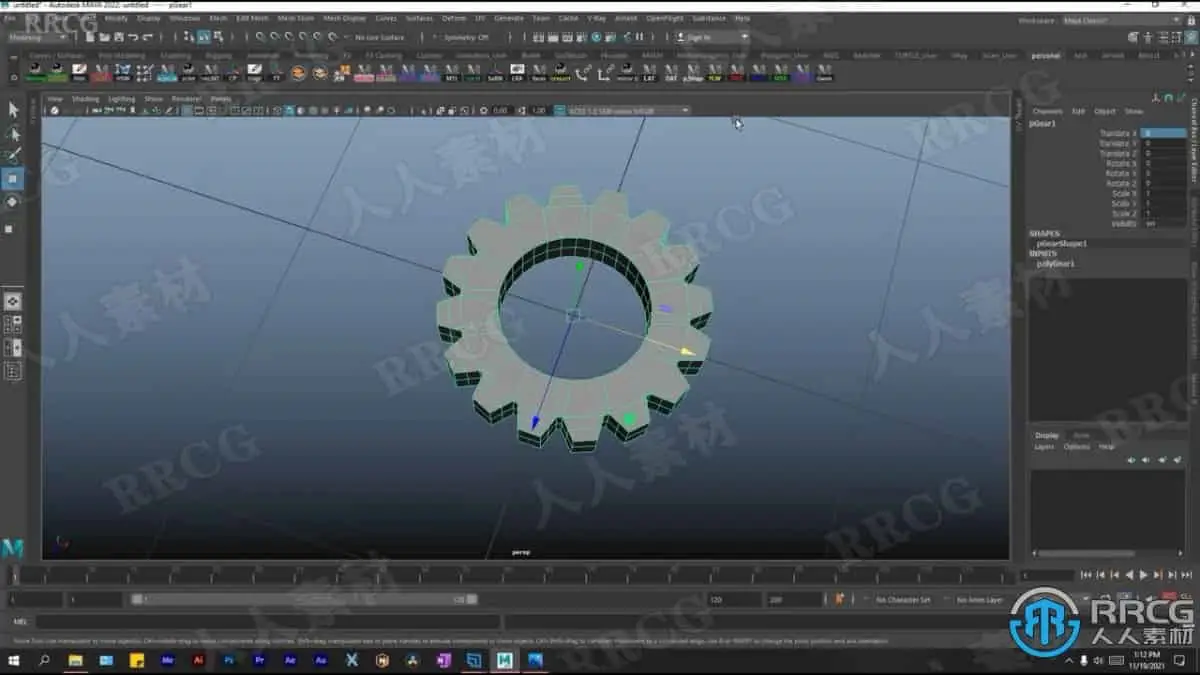Screen dimensions: 1200x675
Task: Toggle pause viewport icon near Sign In
Action: (x=639, y=37)
